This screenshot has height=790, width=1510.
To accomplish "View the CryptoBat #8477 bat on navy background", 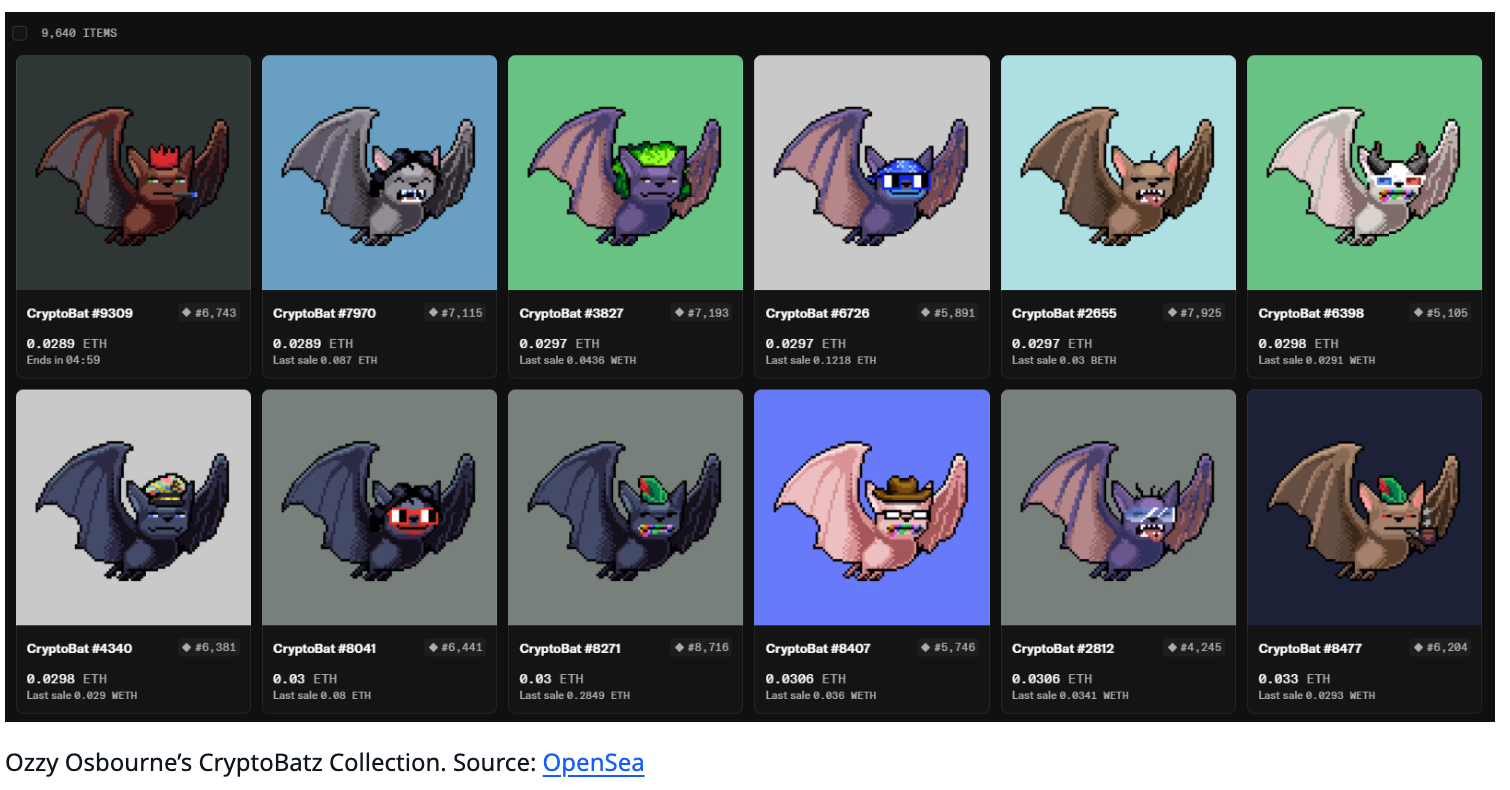I will coord(1364,507).
